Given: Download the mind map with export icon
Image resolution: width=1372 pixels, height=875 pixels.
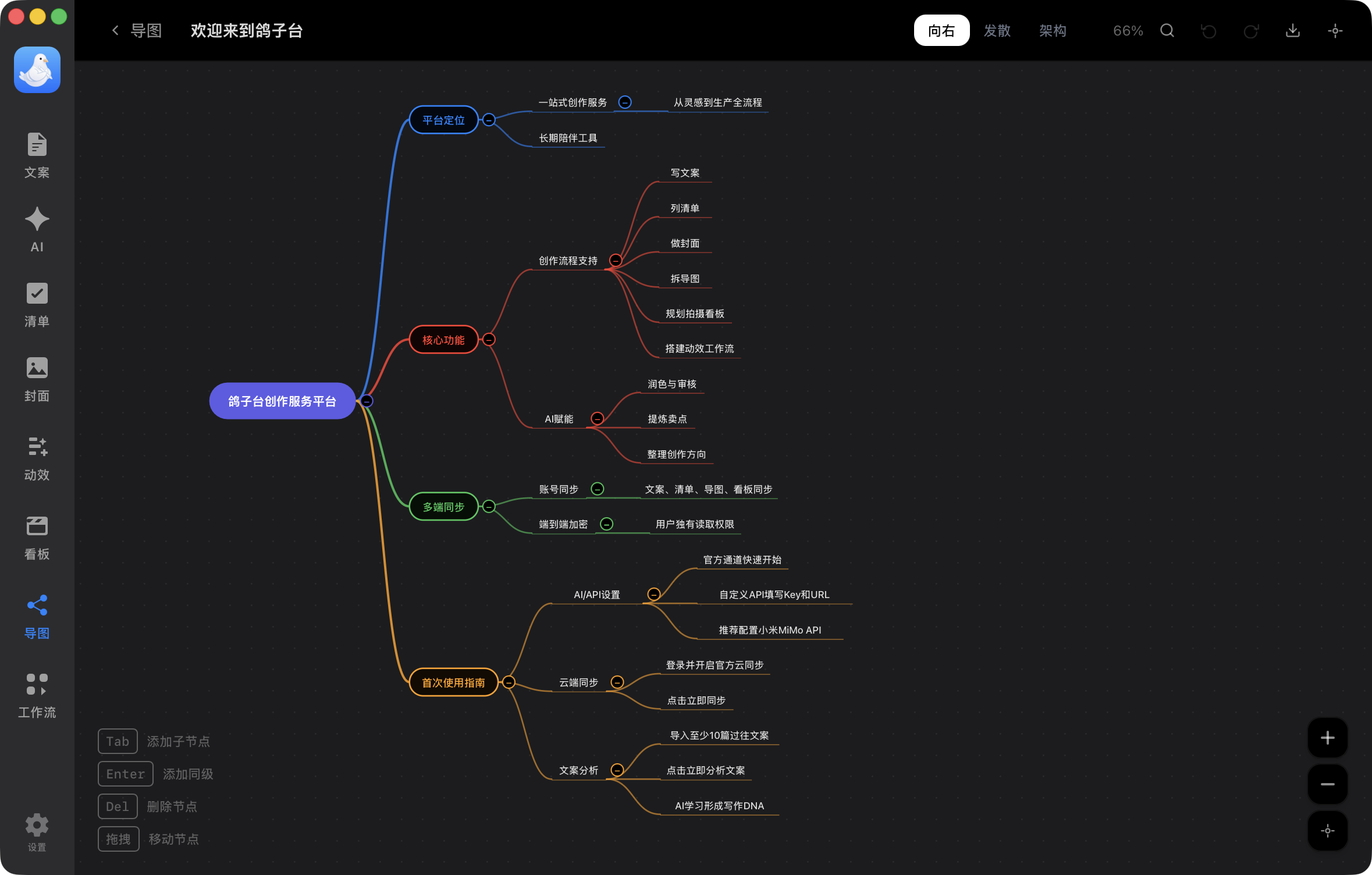Looking at the screenshot, I should point(1293,30).
